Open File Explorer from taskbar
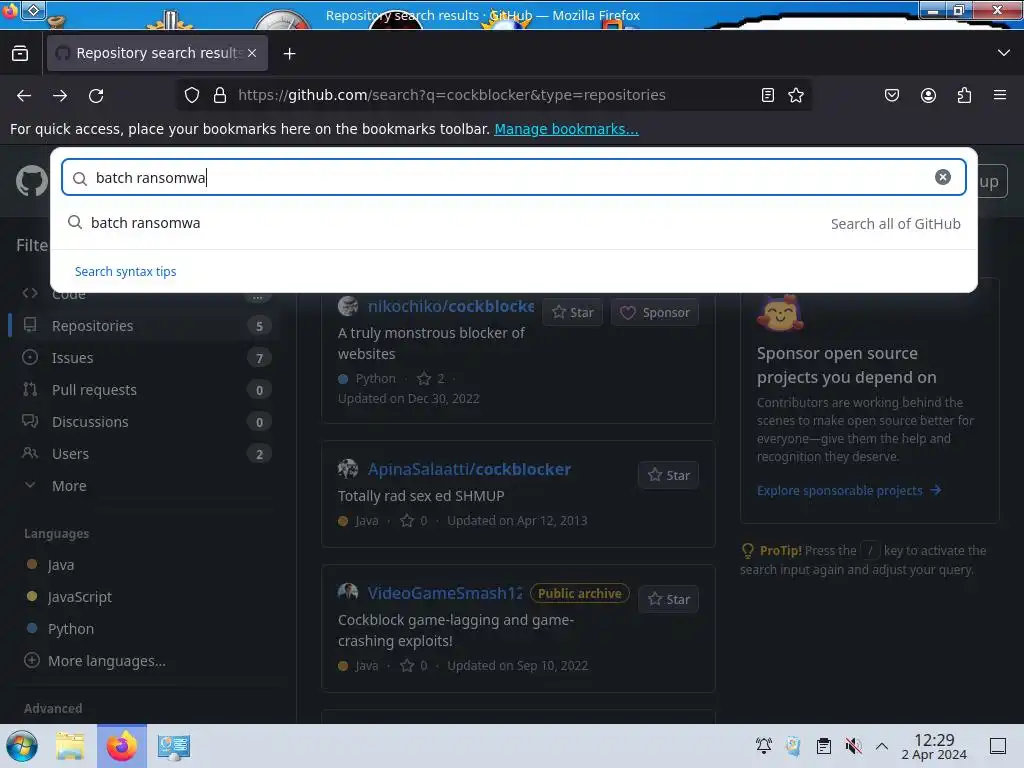1024x768 pixels. pos(70,746)
